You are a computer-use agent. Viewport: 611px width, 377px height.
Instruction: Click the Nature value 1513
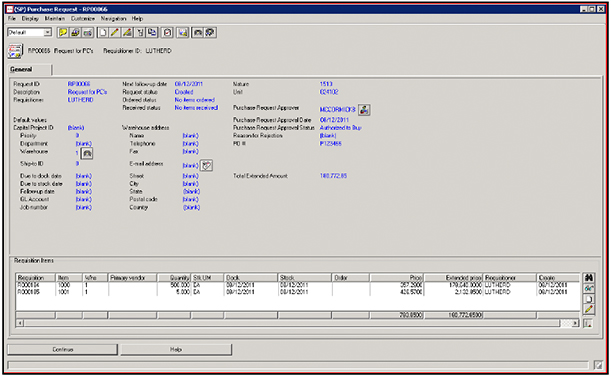pos(326,84)
